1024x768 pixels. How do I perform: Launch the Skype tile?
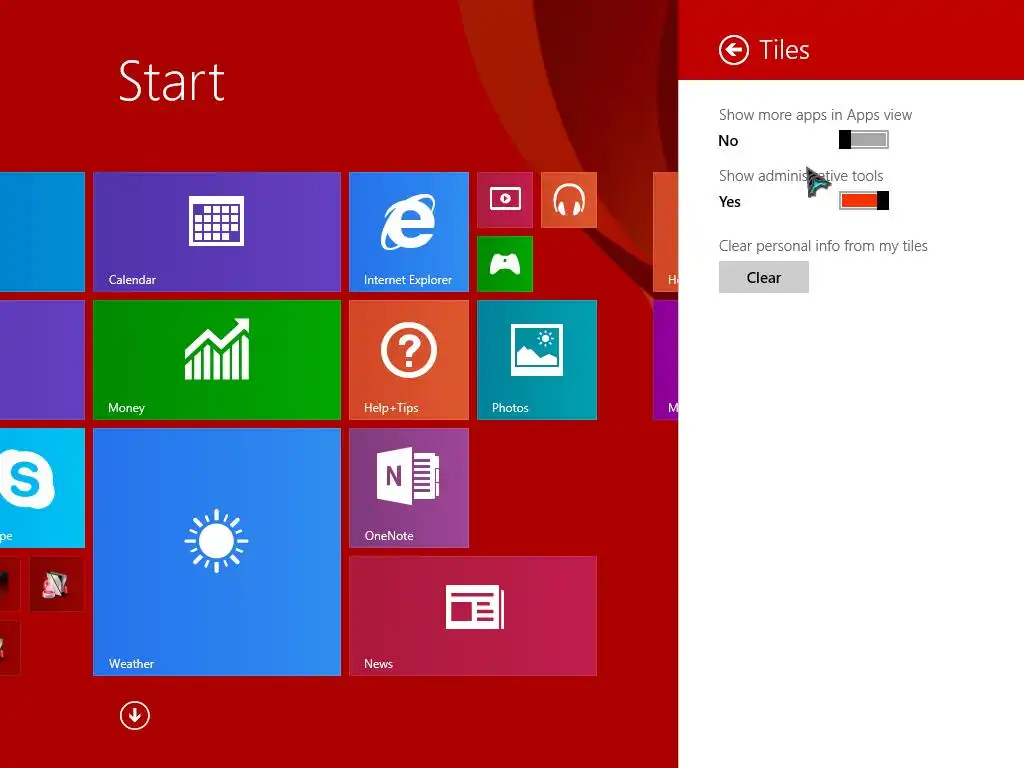(x=42, y=488)
